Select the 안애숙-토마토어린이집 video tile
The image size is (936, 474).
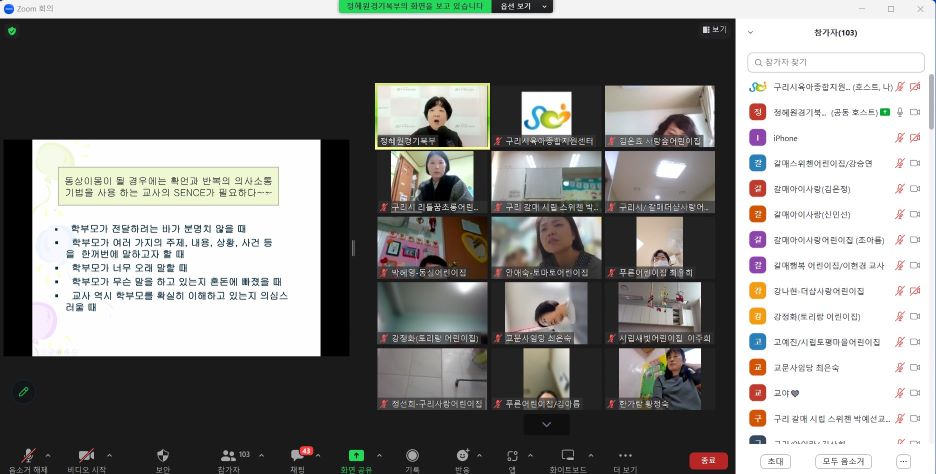546,248
